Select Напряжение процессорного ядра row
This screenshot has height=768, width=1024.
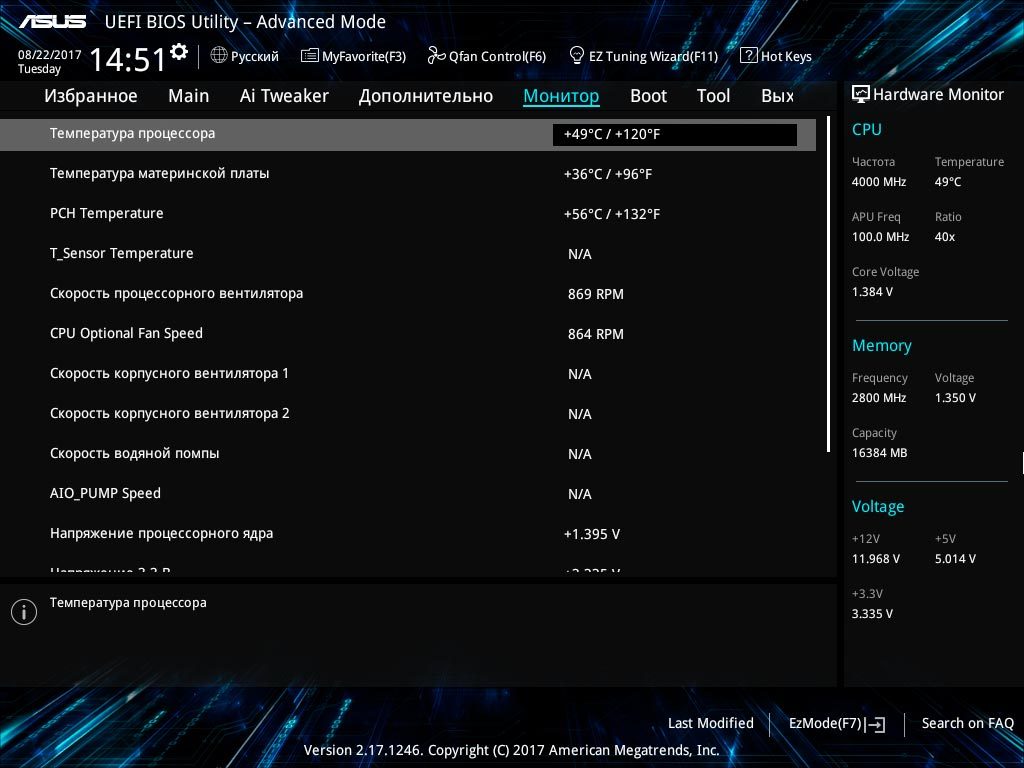pos(408,534)
